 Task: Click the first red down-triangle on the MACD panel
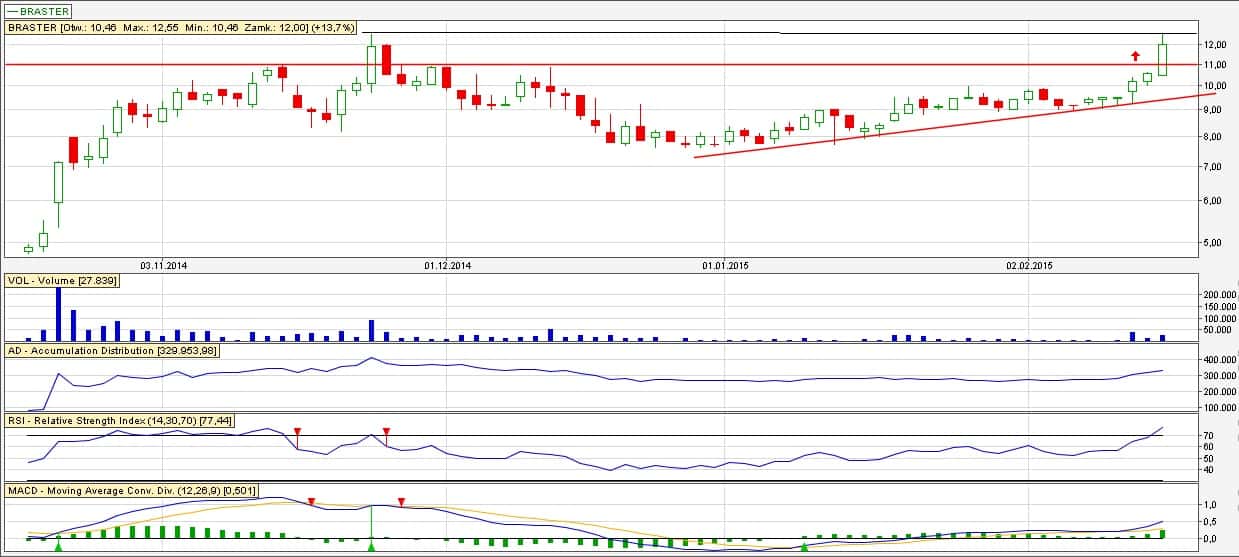312,500
